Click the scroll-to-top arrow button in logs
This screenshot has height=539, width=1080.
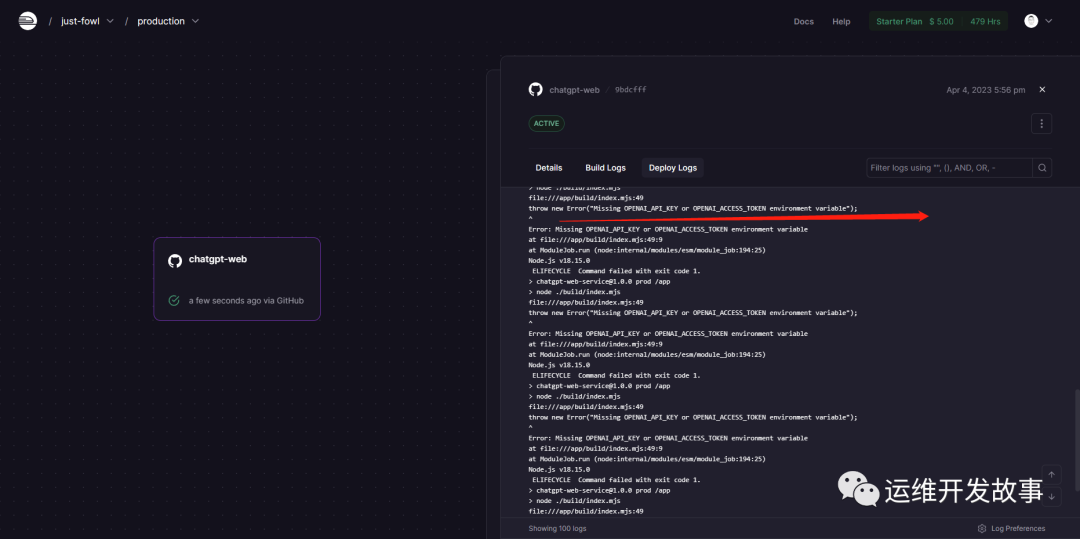click(1051, 475)
